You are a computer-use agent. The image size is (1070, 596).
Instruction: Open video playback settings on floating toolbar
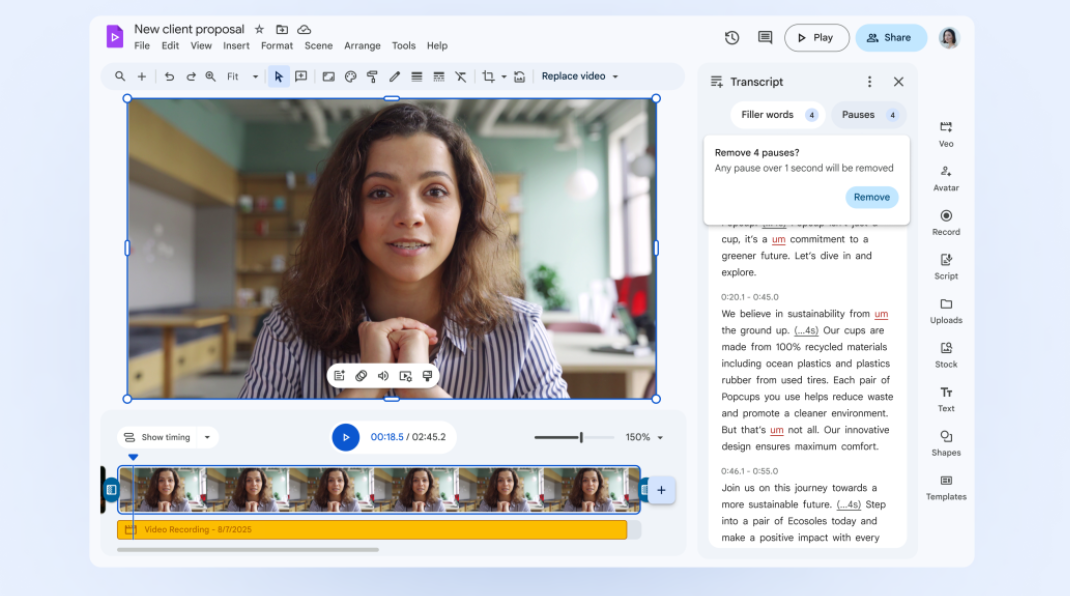pyautogui.click(x=405, y=376)
